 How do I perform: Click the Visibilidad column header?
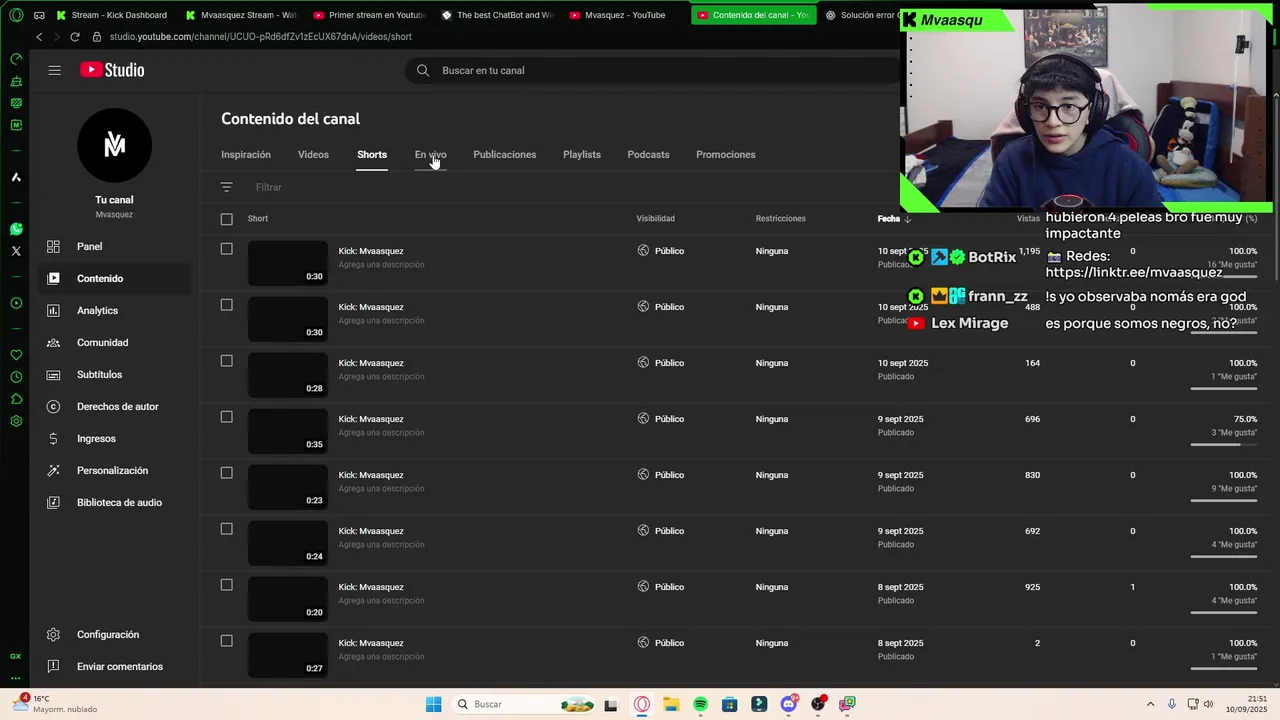[x=656, y=218]
